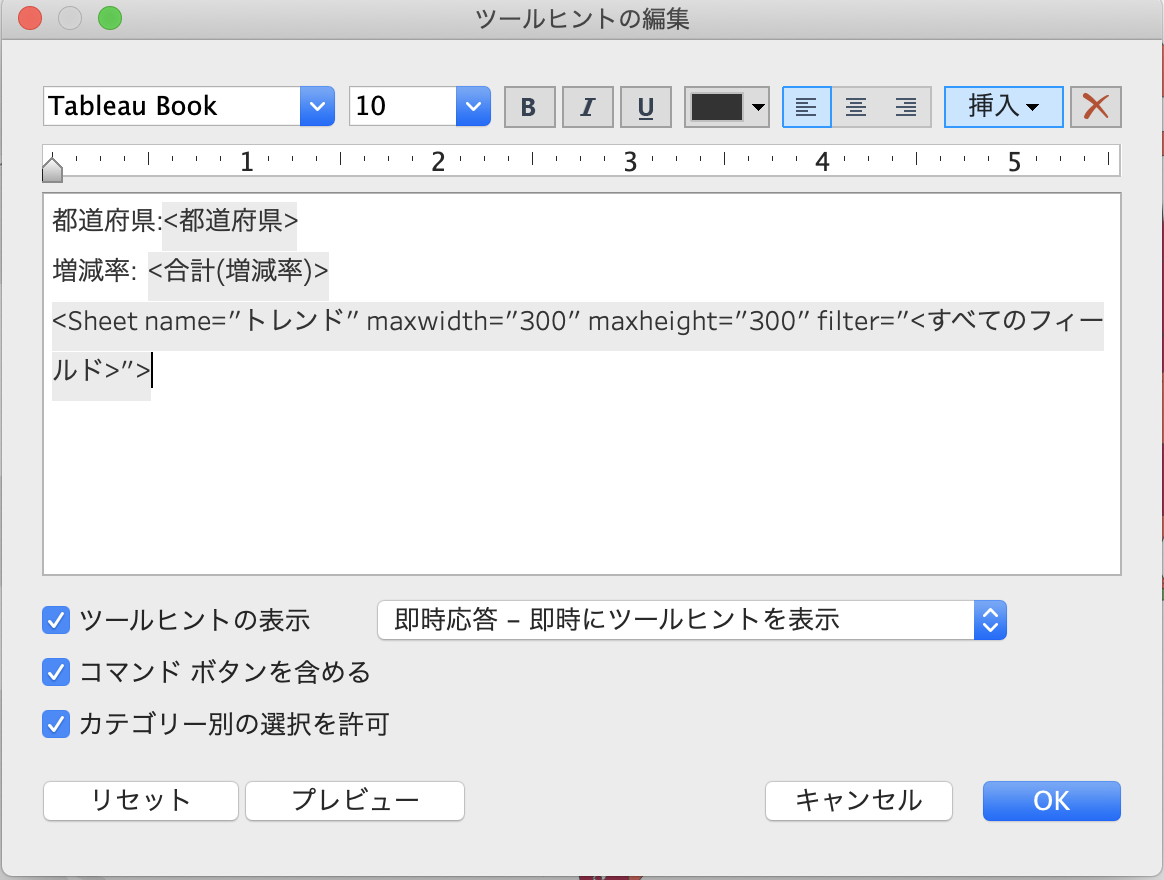Apply underline formatting

tap(645, 106)
